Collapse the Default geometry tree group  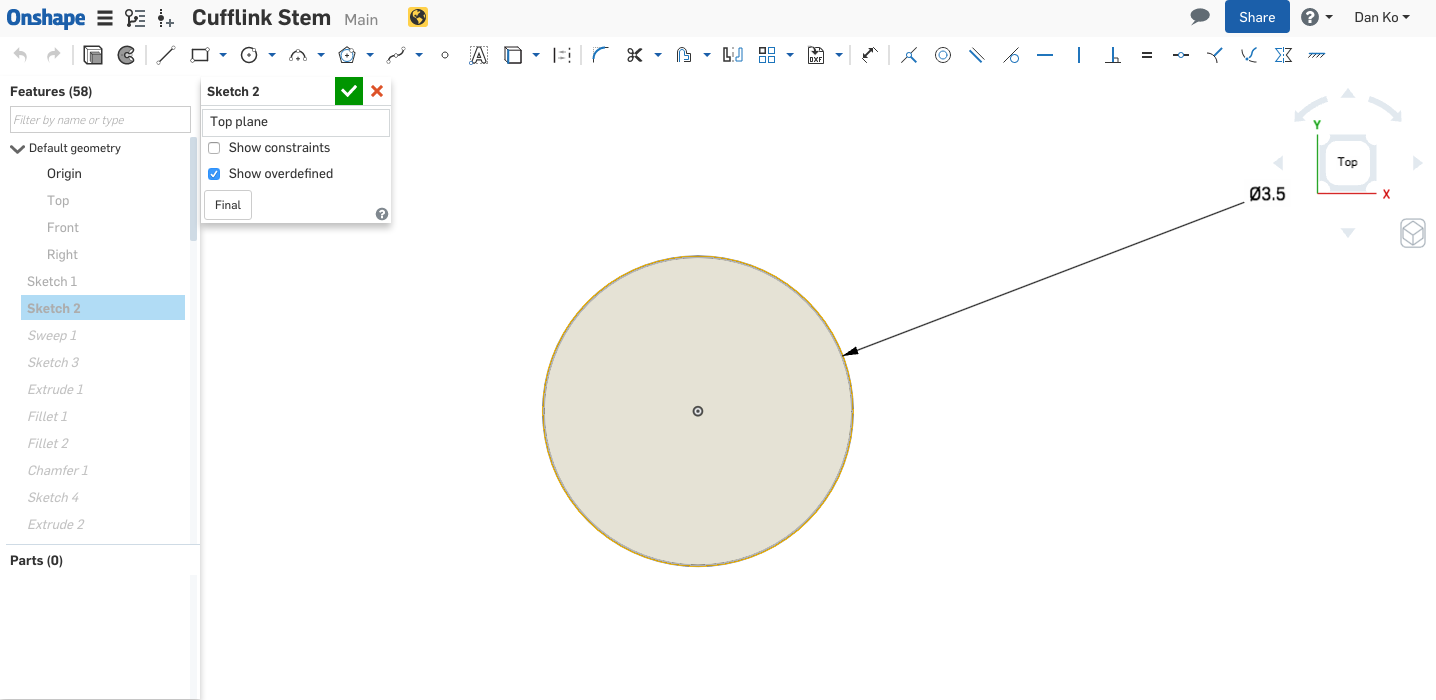click(17, 149)
